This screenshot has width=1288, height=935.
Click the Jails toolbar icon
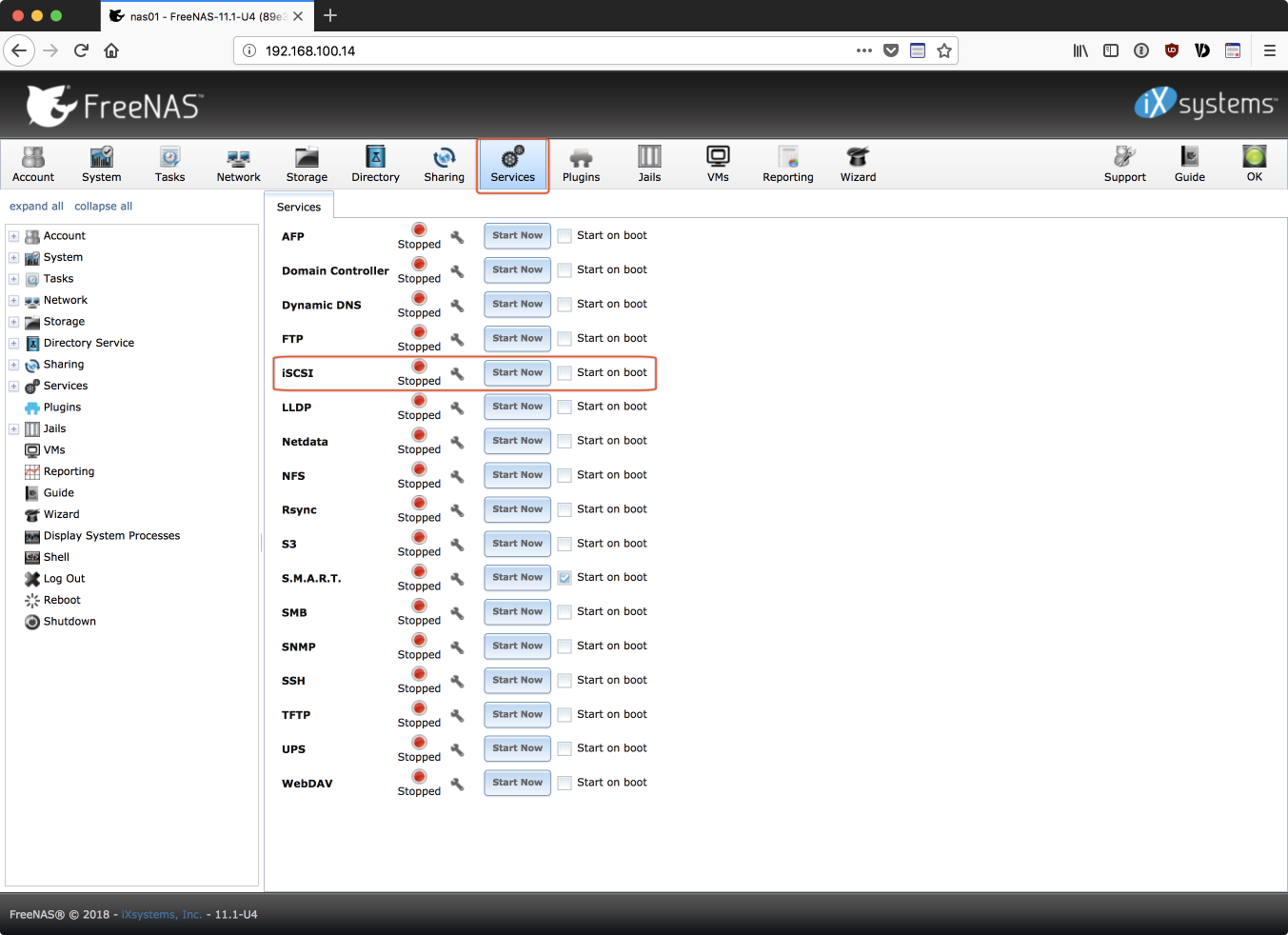coord(649,164)
